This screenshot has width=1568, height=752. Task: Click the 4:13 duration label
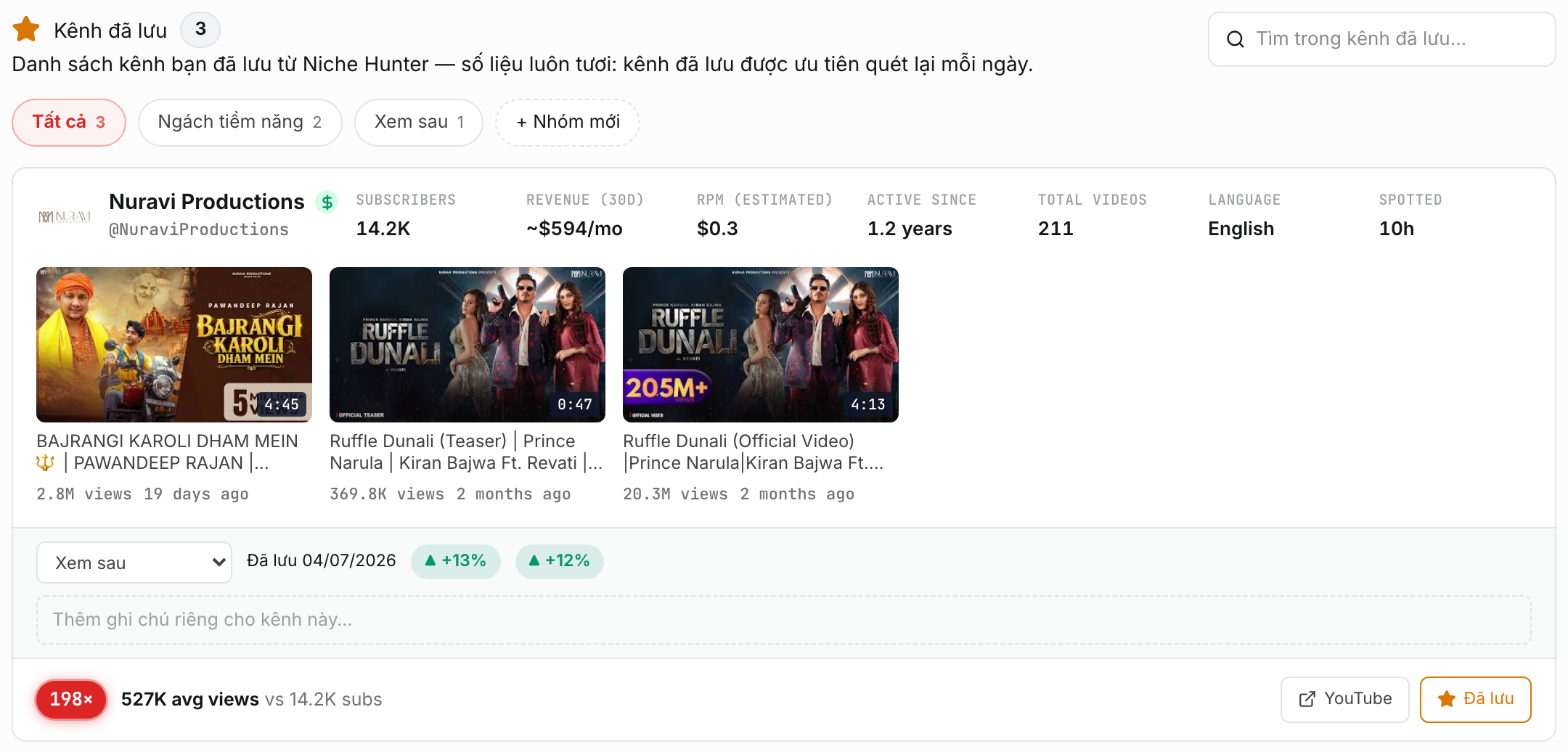[x=868, y=404]
